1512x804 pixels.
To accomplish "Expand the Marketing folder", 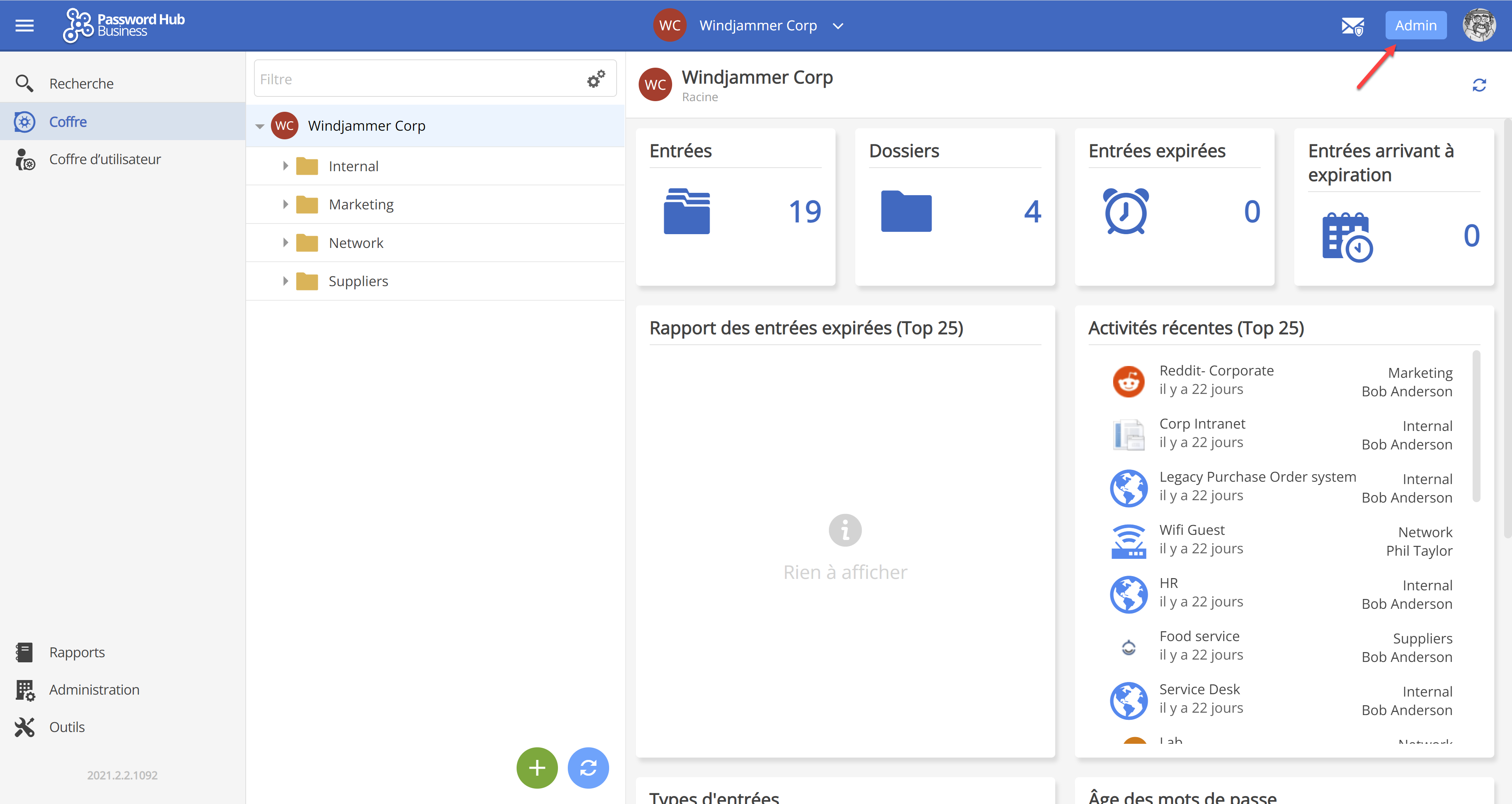I will pos(285,204).
